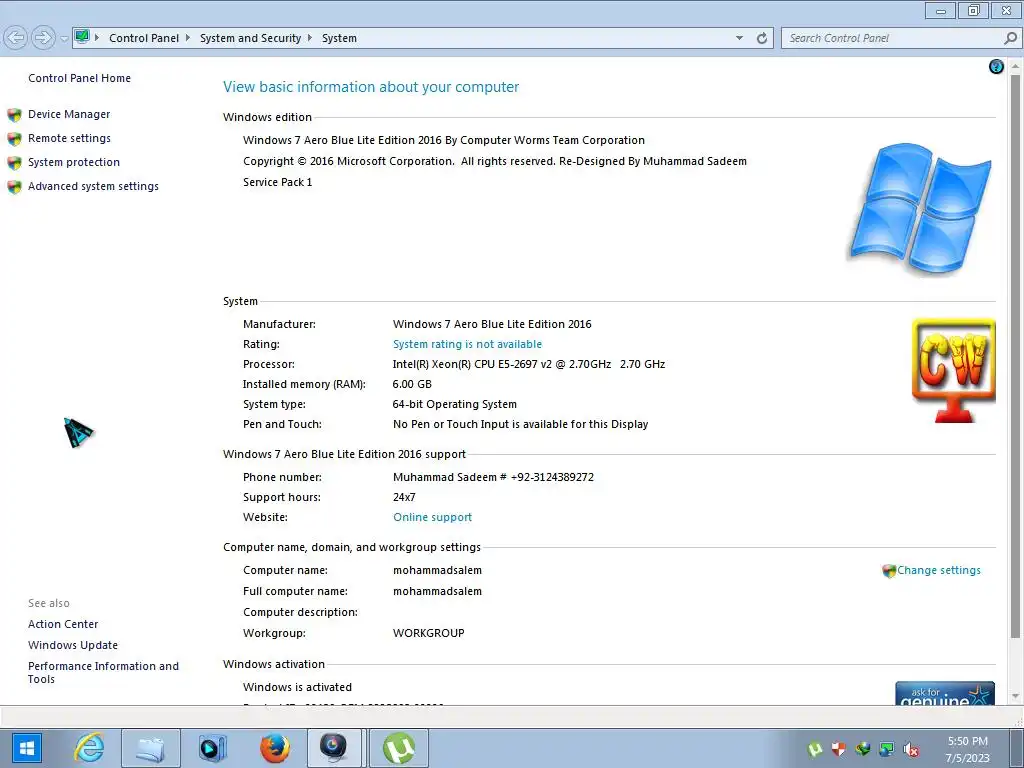This screenshot has height=768, width=1024.
Task: Click the computer name mohammadsalem value
Action: click(x=437, y=570)
